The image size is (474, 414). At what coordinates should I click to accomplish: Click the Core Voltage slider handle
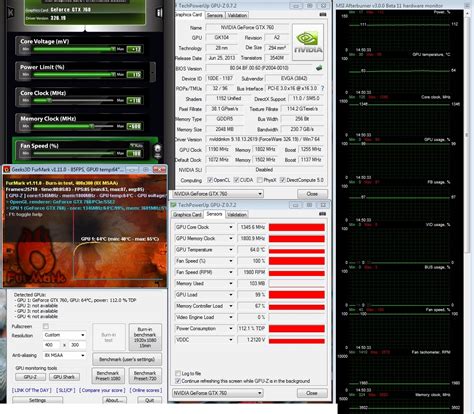[113, 49]
